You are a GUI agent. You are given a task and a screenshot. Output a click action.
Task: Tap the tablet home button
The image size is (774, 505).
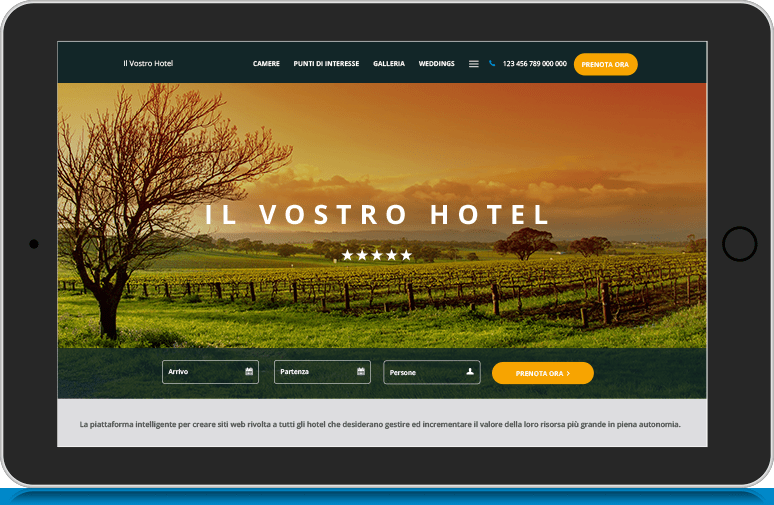(739, 244)
